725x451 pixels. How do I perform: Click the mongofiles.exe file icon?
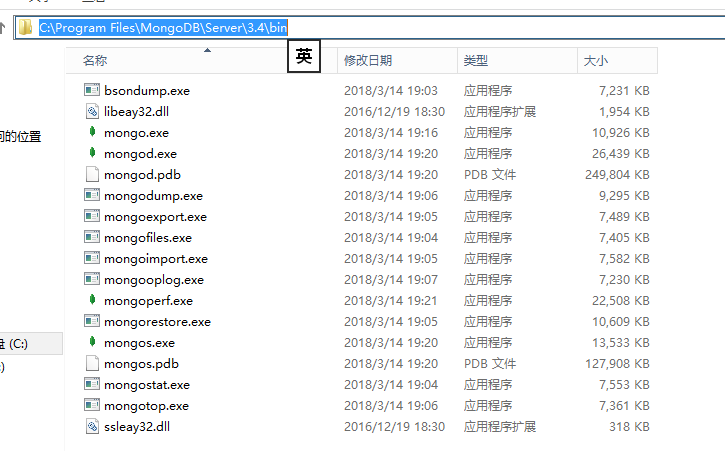[92, 237]
